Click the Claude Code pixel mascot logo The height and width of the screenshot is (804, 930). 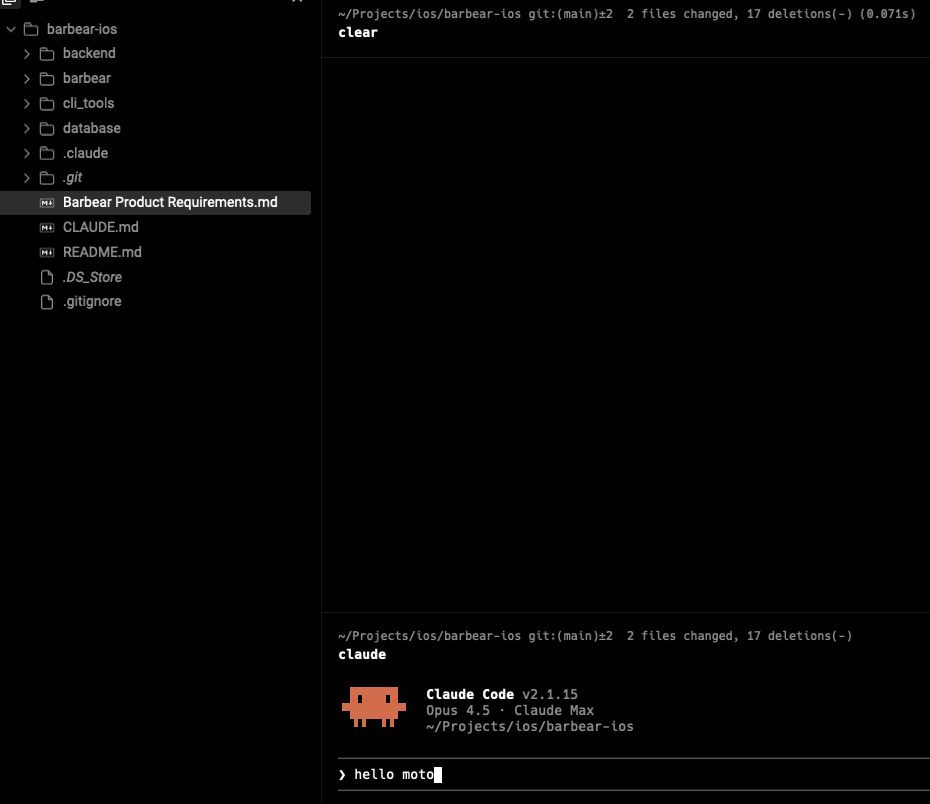pyautogui.click(x=374, y=707)
